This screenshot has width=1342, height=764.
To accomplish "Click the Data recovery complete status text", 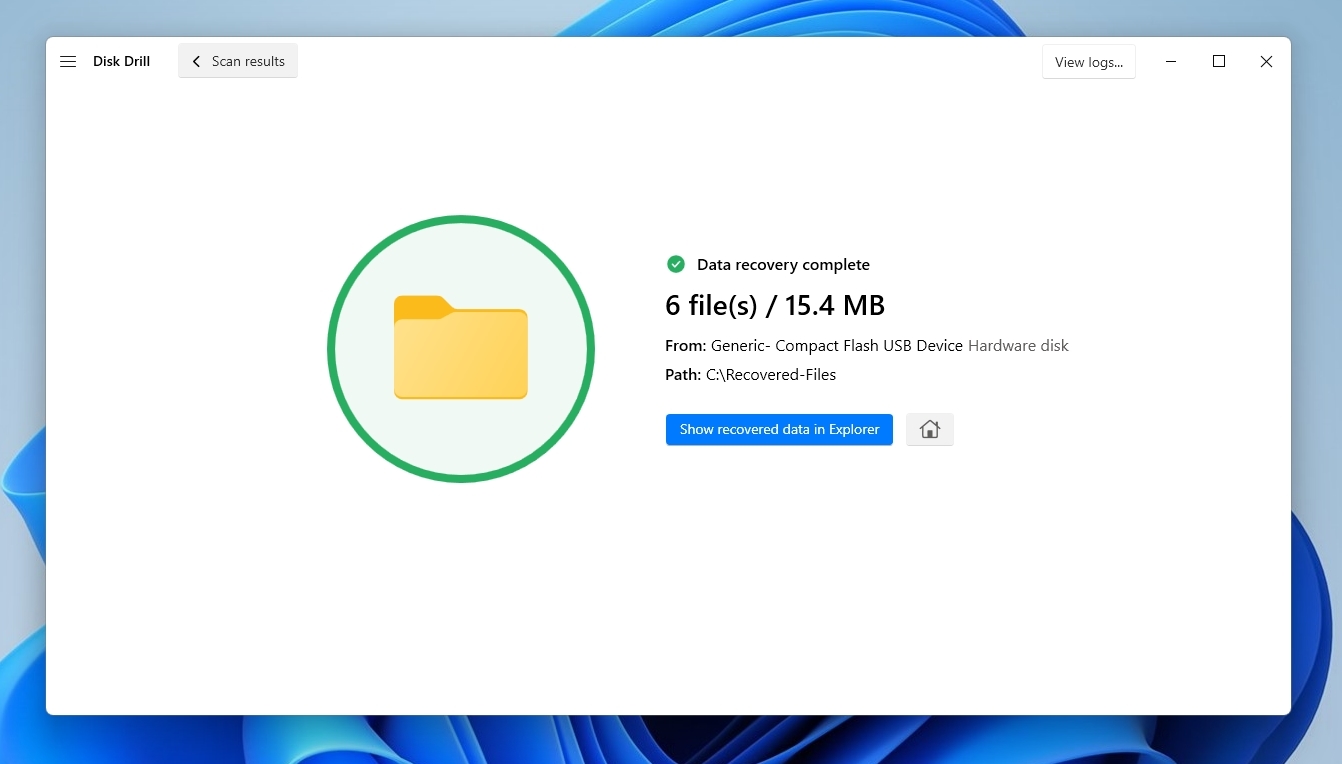I will pyautogui.click(x=783, y=264).
